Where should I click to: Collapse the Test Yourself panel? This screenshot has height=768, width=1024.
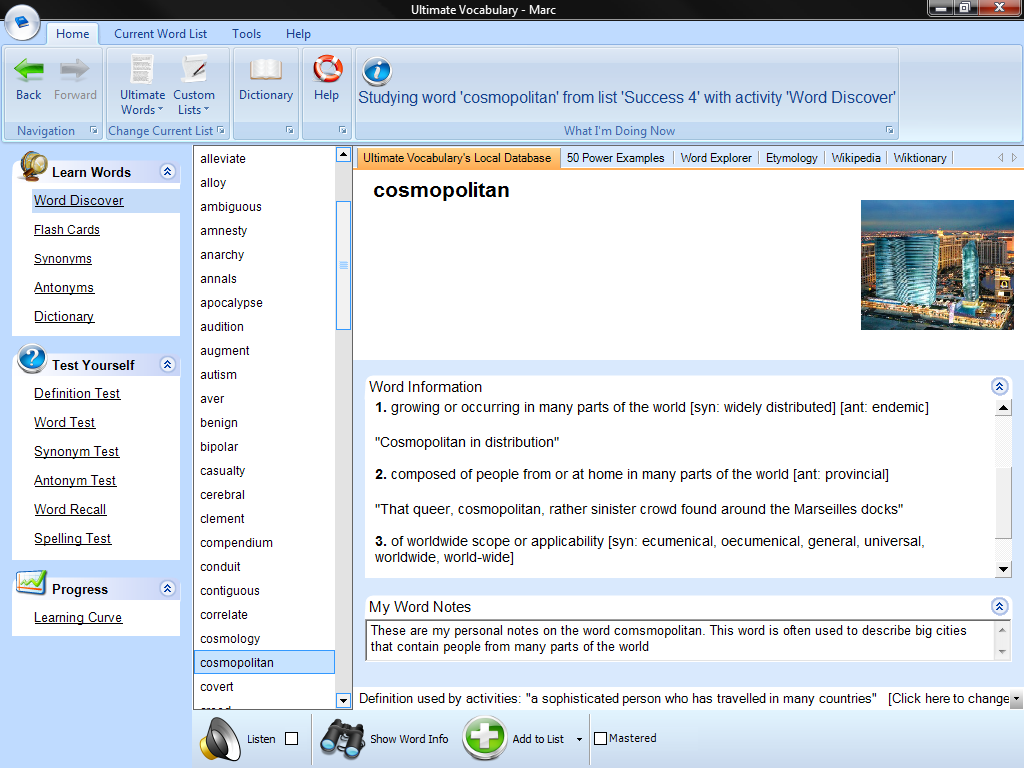167,364
